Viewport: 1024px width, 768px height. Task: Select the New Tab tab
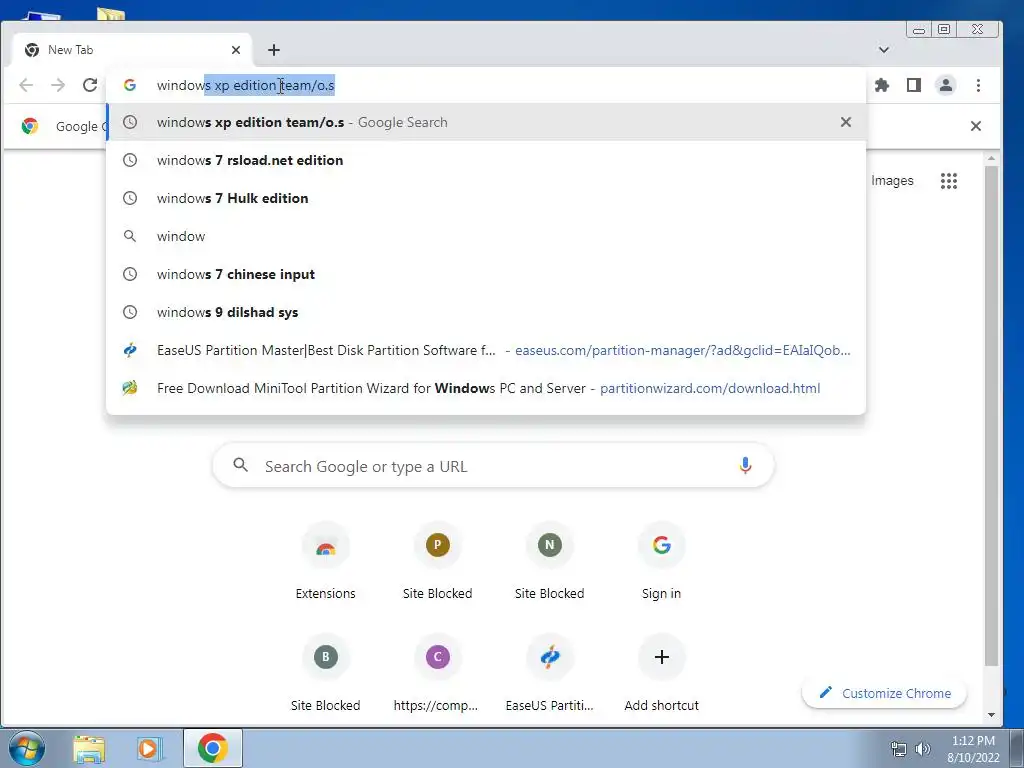[133, 50]
